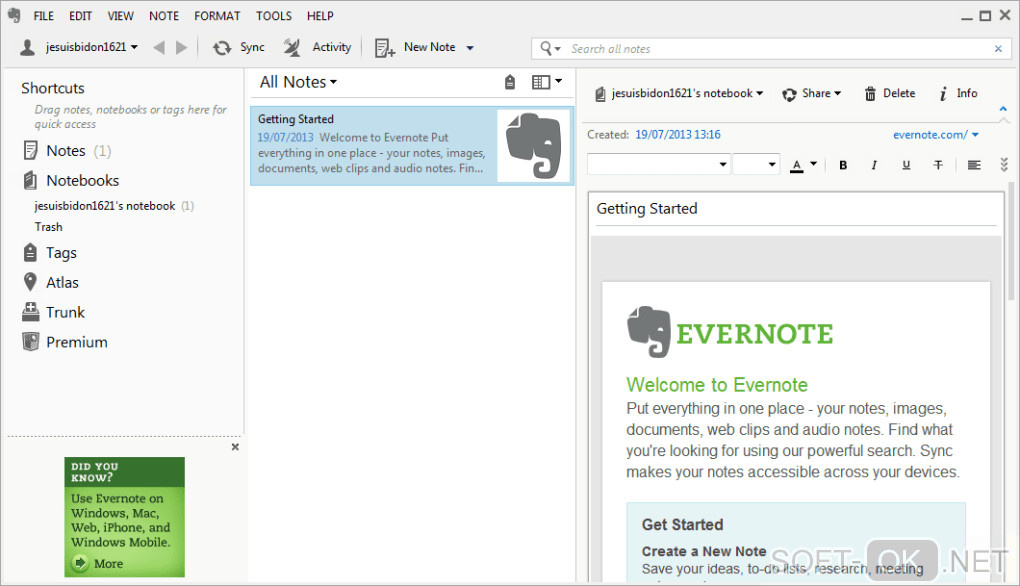This screenshot has width=1020, height=586.
Task: Open the NOTE menu
Action: (164, 16)
